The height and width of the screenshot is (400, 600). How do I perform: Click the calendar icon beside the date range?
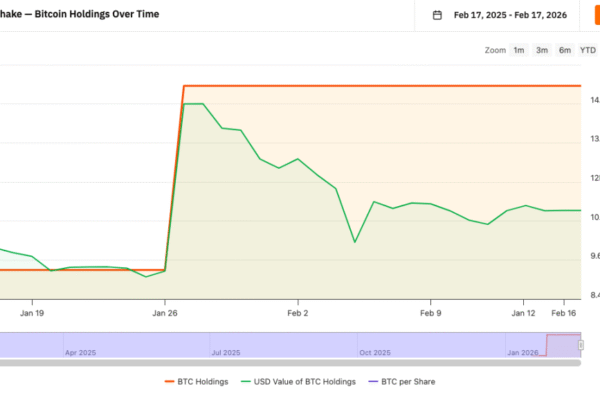pyautogui.click(x=437, y=15)
